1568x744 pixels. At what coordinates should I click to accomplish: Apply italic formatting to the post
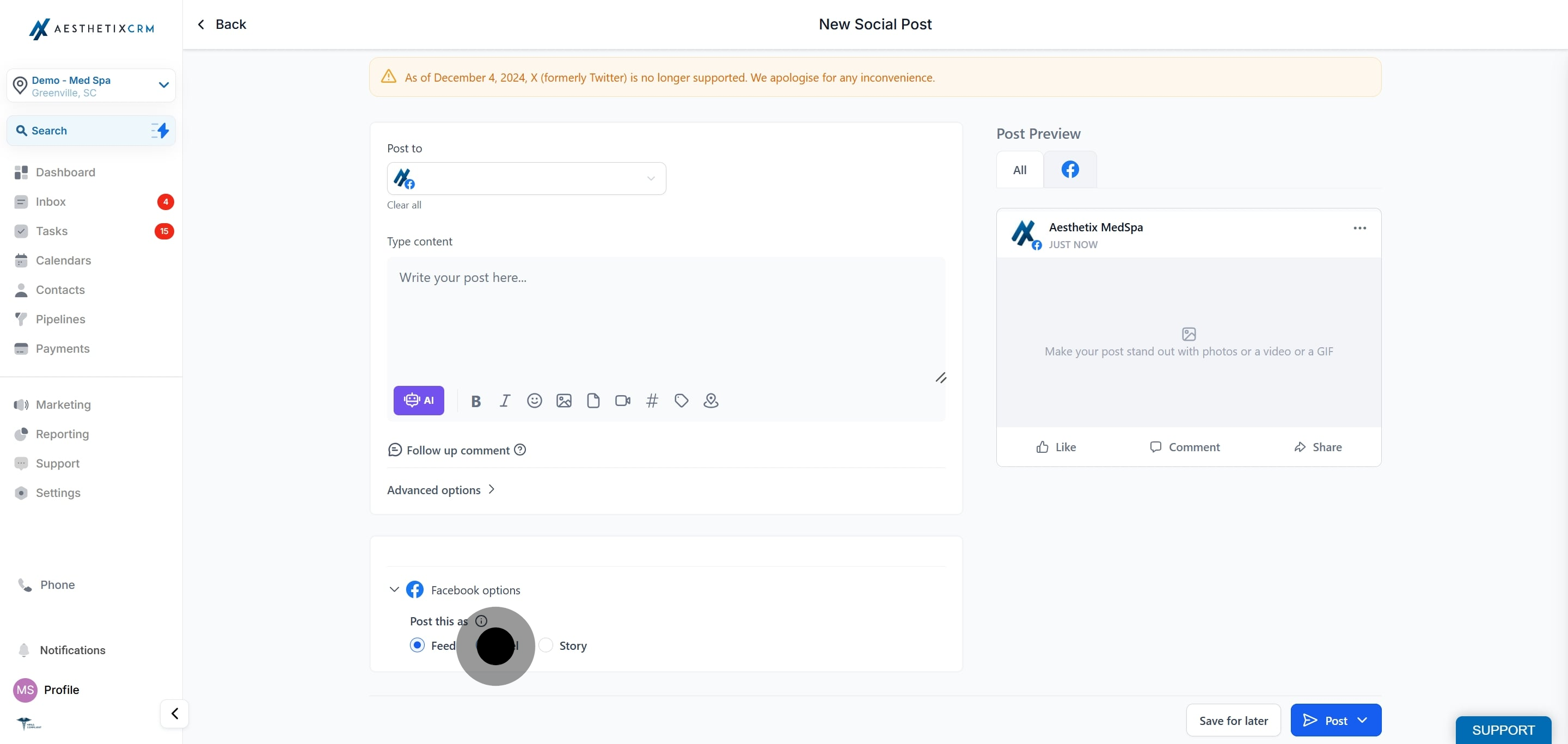coord(505,401)
